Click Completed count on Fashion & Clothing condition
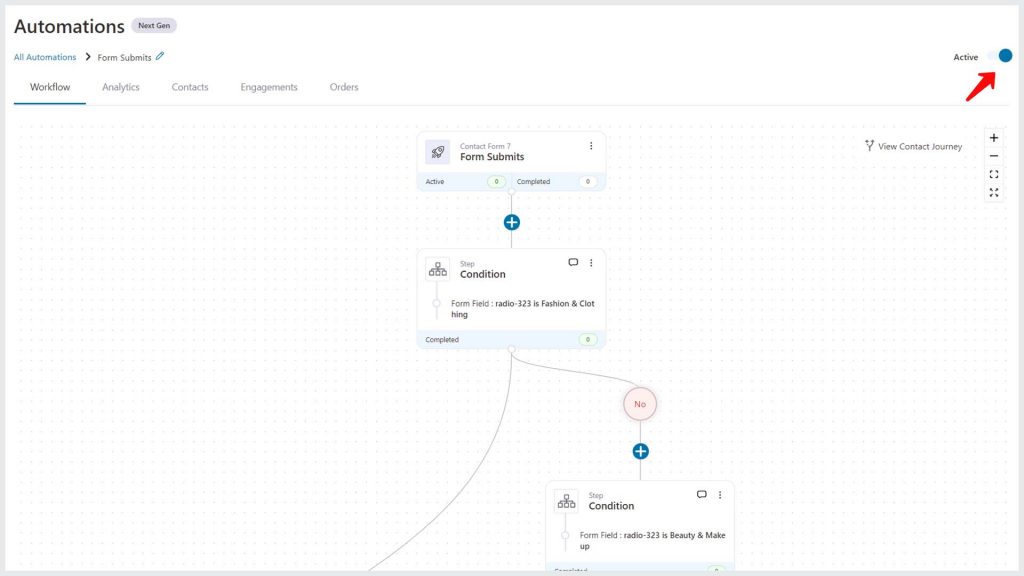The image size is (1024, 576). pos(588,340)
